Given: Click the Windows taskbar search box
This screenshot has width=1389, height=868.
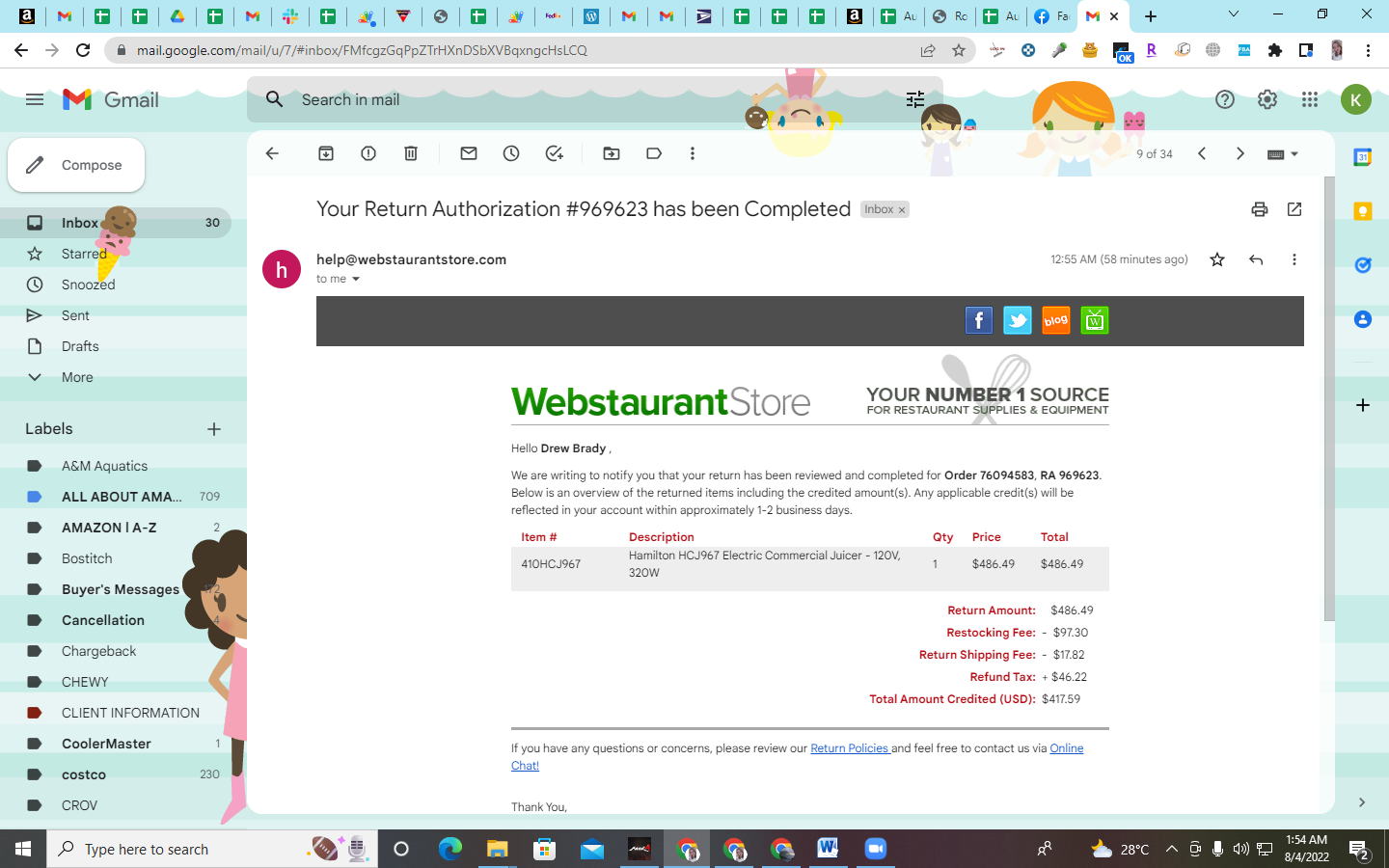Looking at the screenshot, I should (212, 849).
